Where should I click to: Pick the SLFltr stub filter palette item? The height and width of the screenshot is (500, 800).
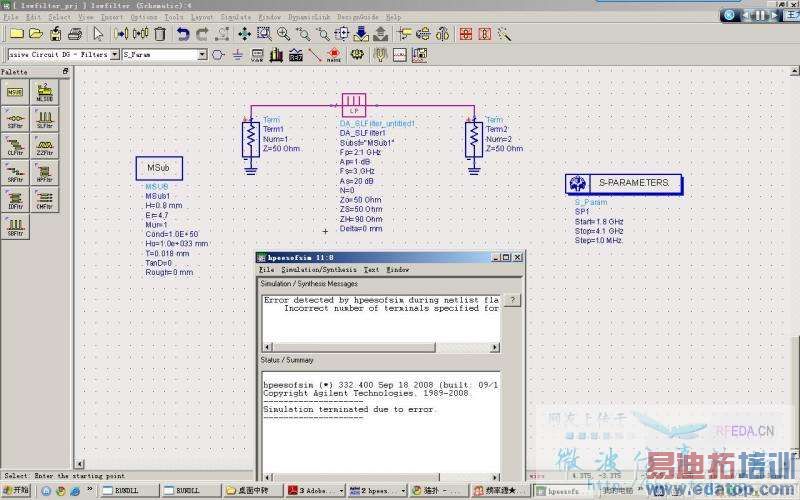[x=44, y=120]
